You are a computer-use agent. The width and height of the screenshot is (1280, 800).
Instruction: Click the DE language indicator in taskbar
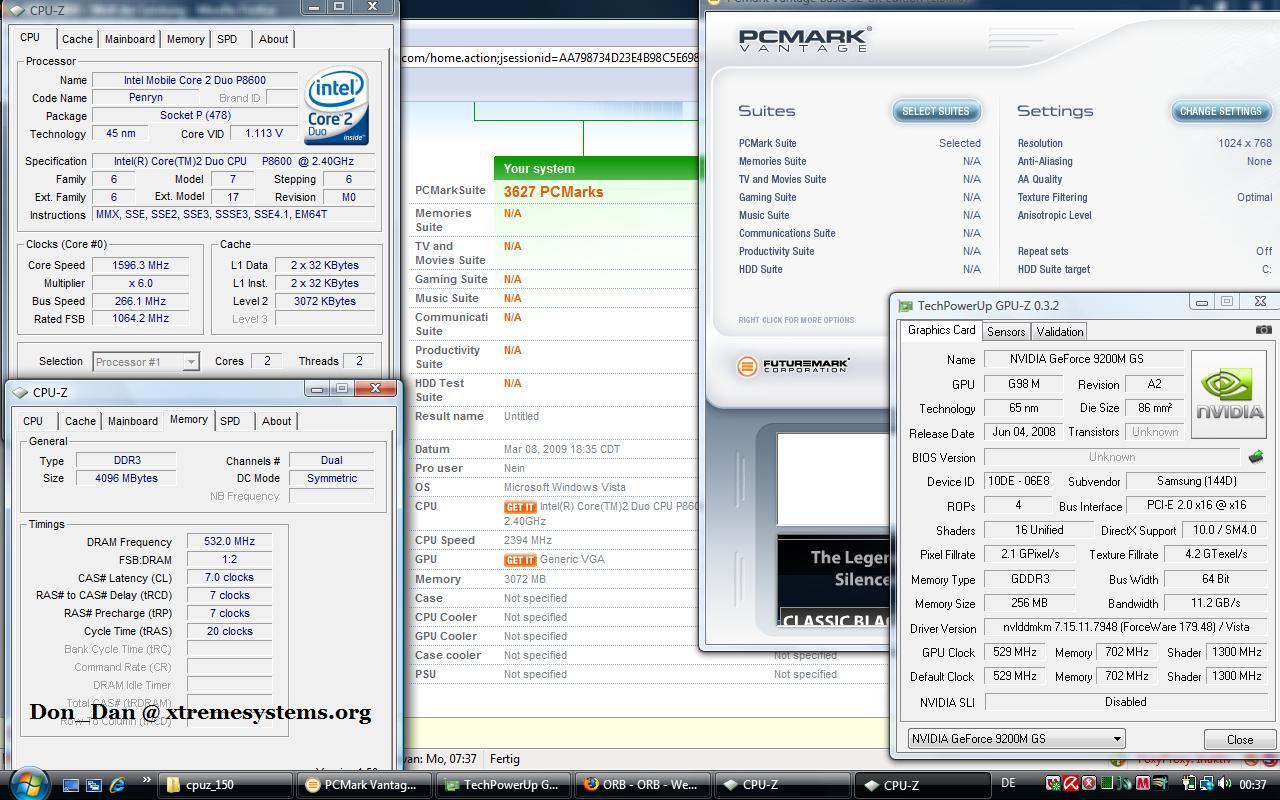(1009, 784)
